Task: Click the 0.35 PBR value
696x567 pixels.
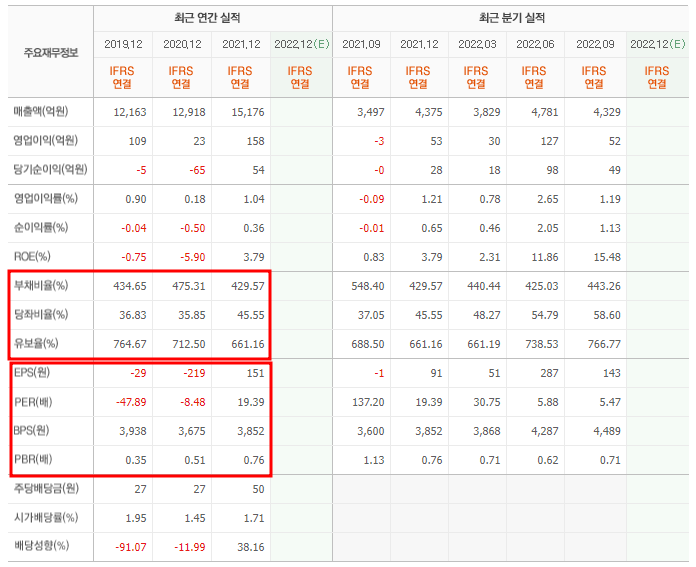Action: 136,460
